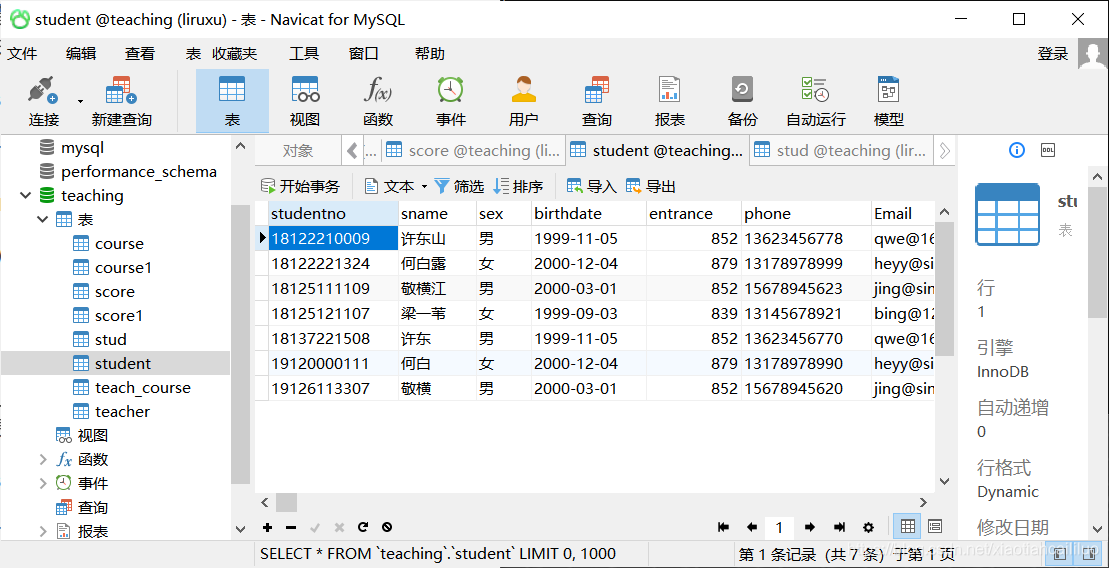Refresh the table data
The image size is (1109, 568).
[363, 527]
